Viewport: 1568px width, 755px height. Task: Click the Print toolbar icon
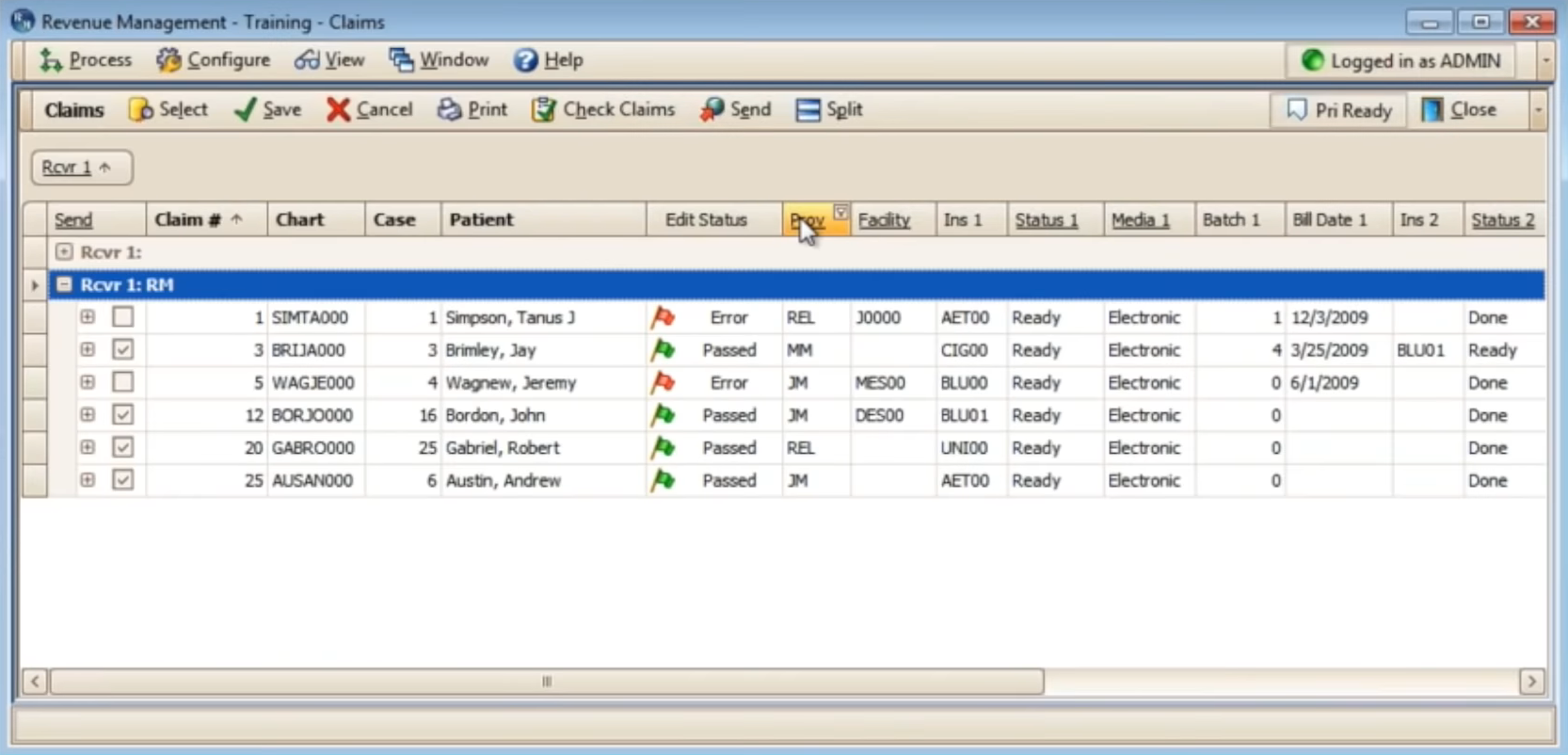tap(449, 110)
